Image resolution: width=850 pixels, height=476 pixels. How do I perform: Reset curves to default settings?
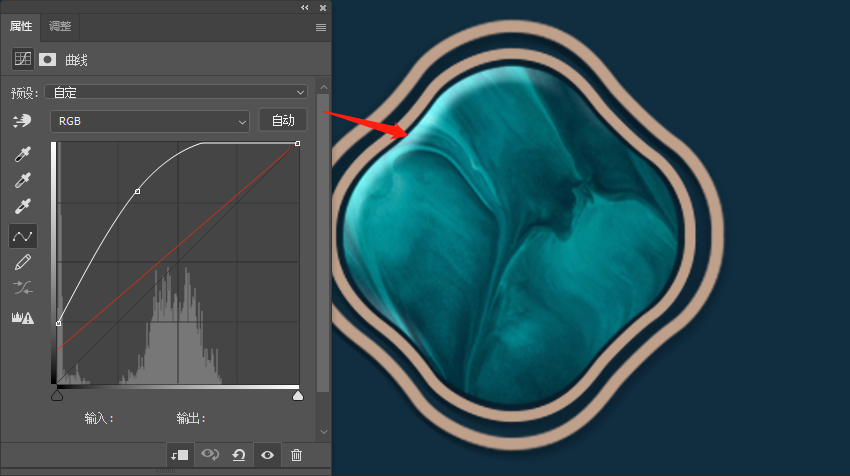pos(239,455)
